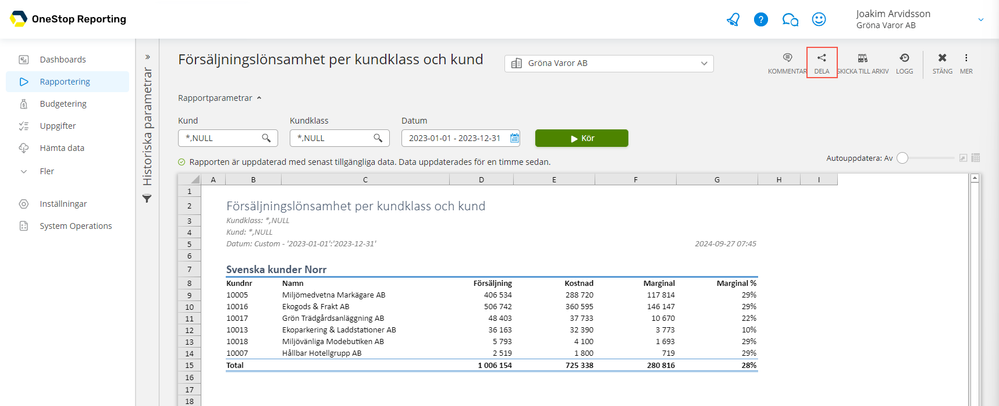999x406 pixels.
Task: Click the vertical Historiska parametrar label
Action: pyautogui.click(x=147, y=126)
